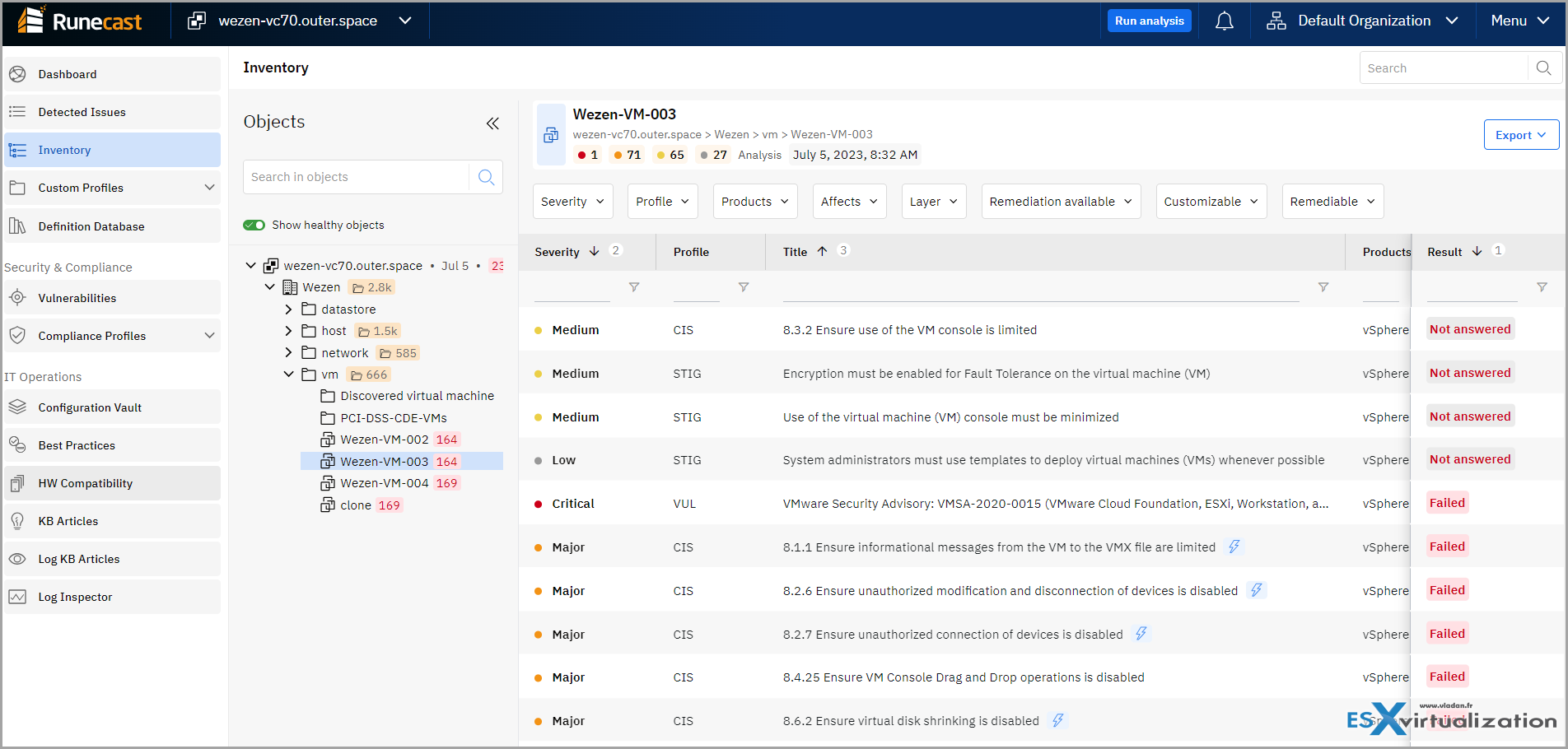Image resolution: width=1568 pixels, height=749 pixels.
Task: Open Vulnerabilities page
Action: (x=112, y=298)
